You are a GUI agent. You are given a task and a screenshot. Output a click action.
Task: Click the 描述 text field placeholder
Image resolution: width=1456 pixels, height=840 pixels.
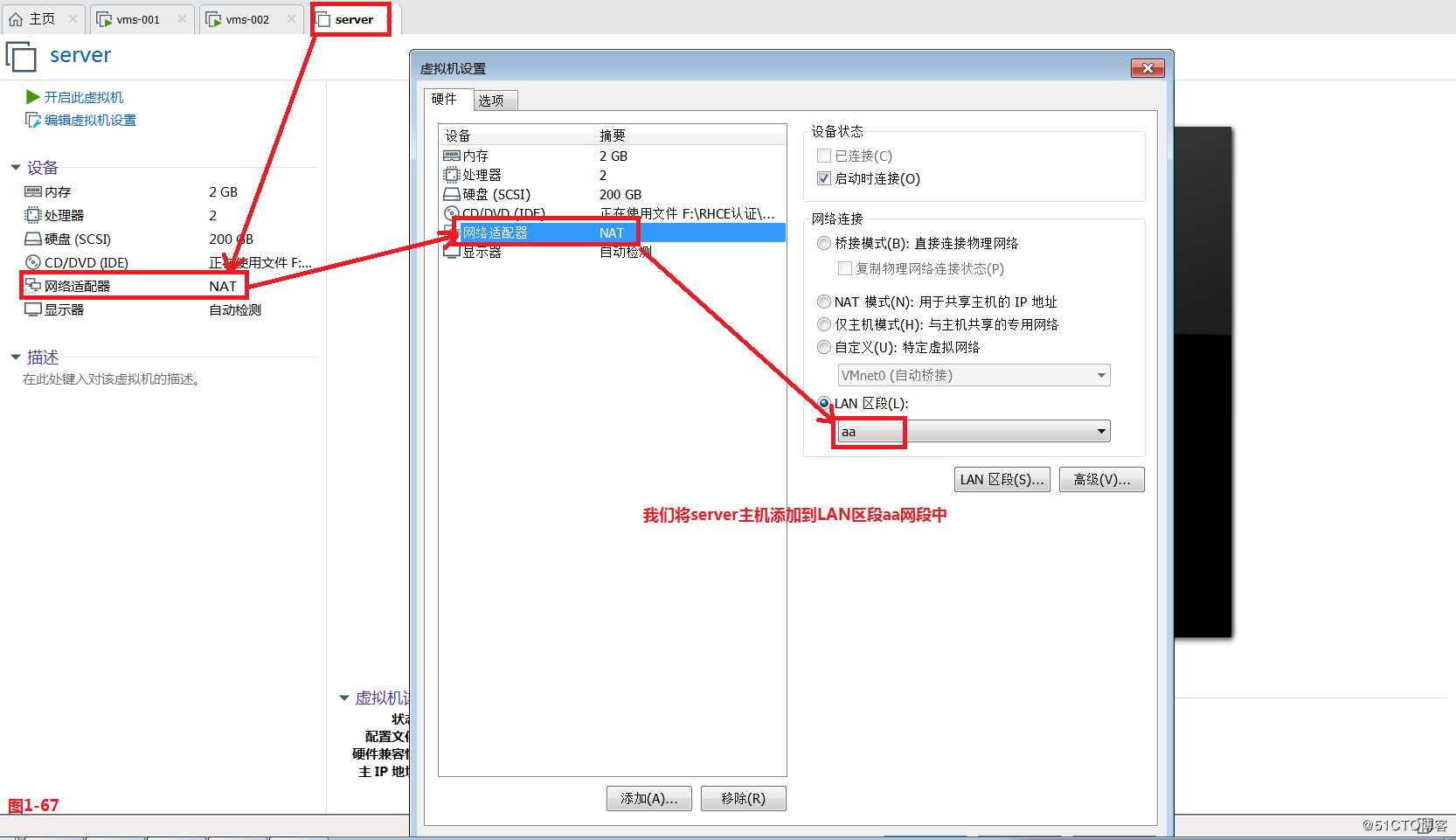pos(112,378)
